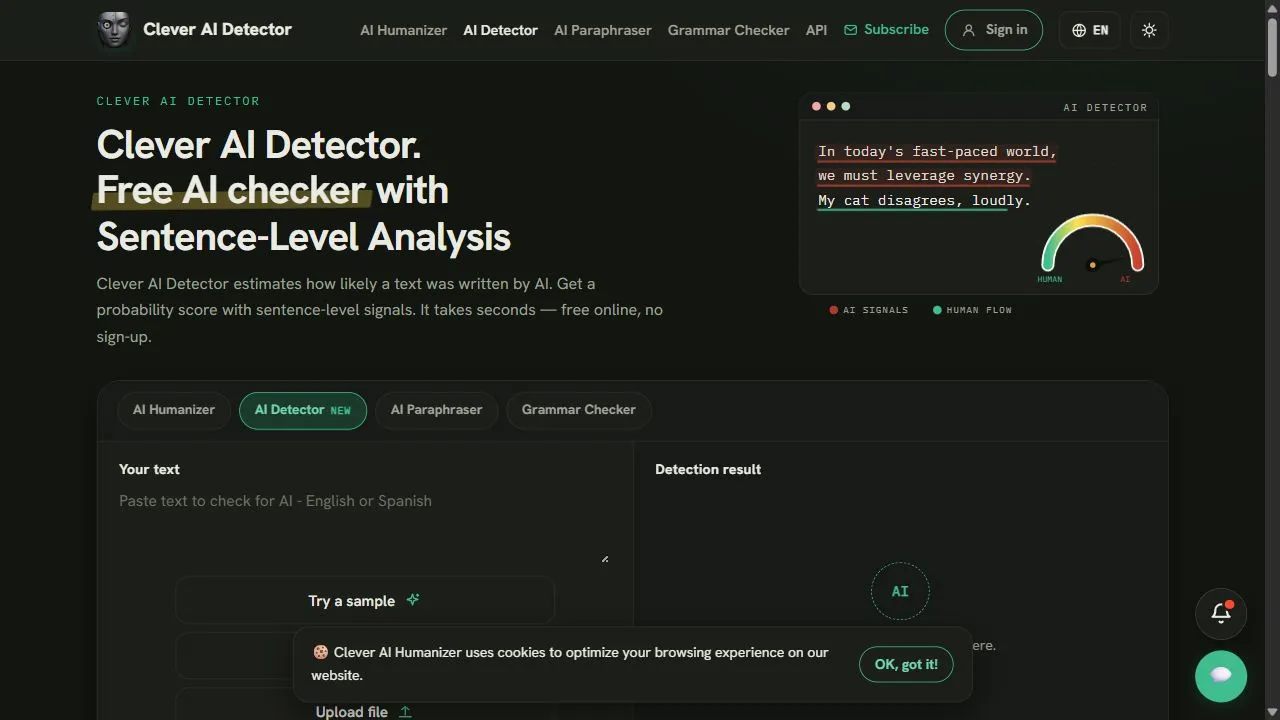This screenshot has height=720, width=1280.
Task: Click the Sign in button
Action: click(994, 30)
